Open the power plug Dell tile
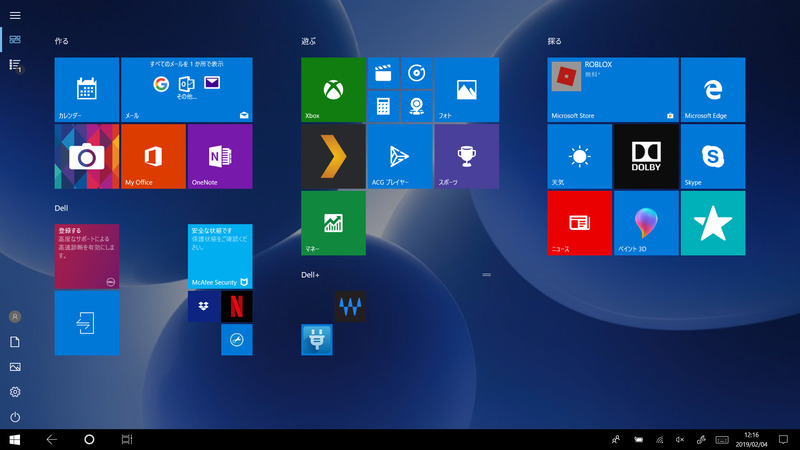Screen dimensions: 800x450 point(317,340)
